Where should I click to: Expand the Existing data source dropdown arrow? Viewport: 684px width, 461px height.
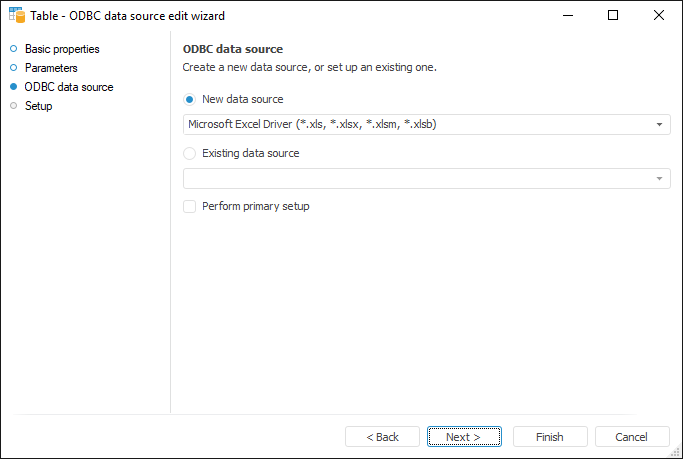click(x=660, y=179)
